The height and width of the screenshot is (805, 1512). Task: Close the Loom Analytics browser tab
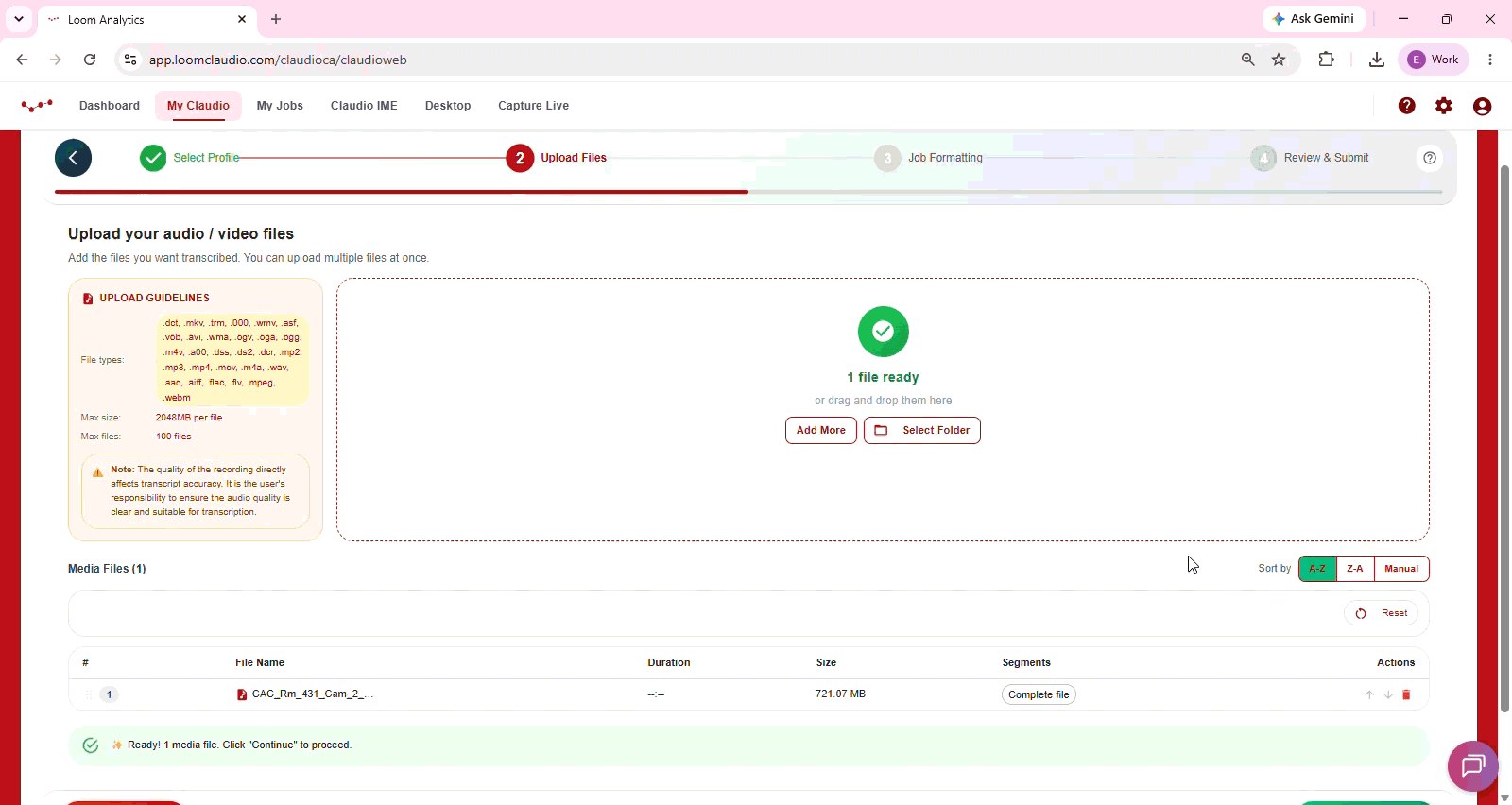click(242, 19)
